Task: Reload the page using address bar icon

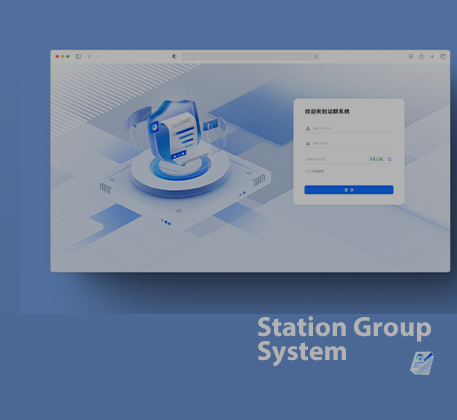Action: [316, 57]
